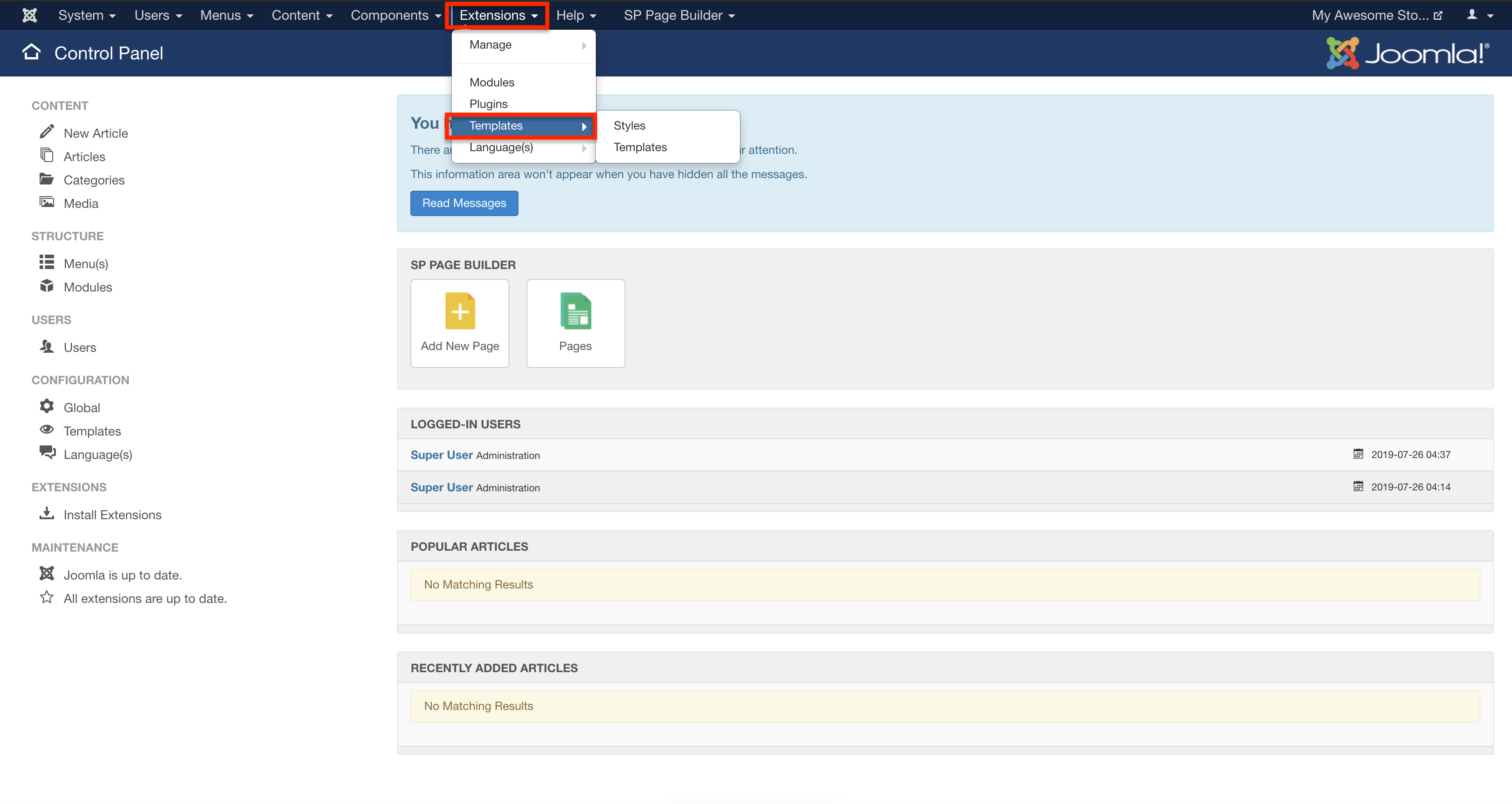Open New Article sidebar link
The height and width of the screenshot is (804, 1512).
96,133
